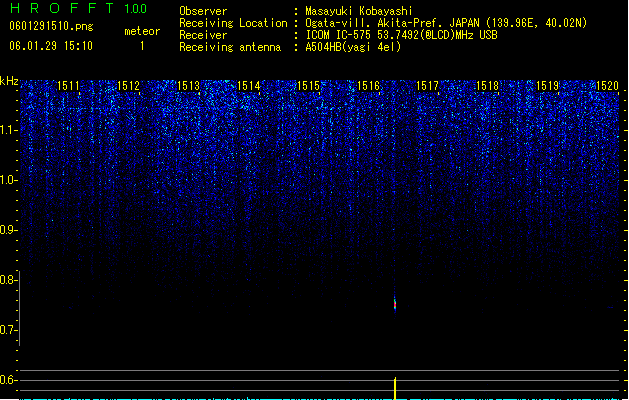Click the 1512 time marker label
Image resolution: width=629 pixels, height=400 pixels.
[128, 85]
